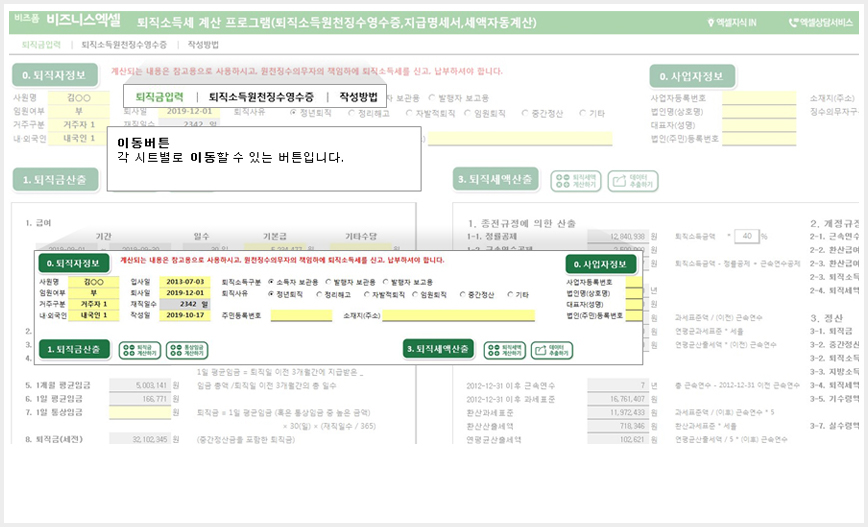Click 법인(주민)등록번호 field on background sheet
This screenshot has width=868, height=527.
tap(759, 139)
